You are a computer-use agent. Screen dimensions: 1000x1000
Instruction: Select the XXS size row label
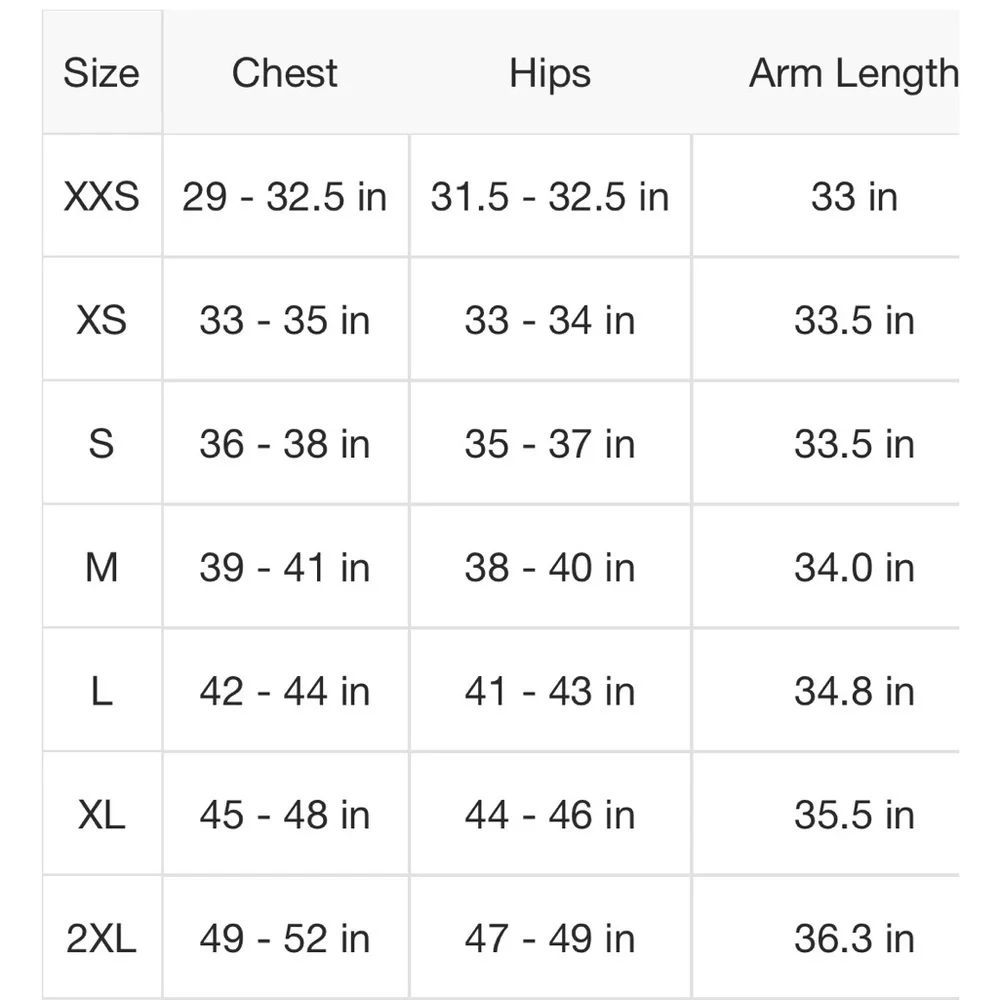[x=101, y=196]
